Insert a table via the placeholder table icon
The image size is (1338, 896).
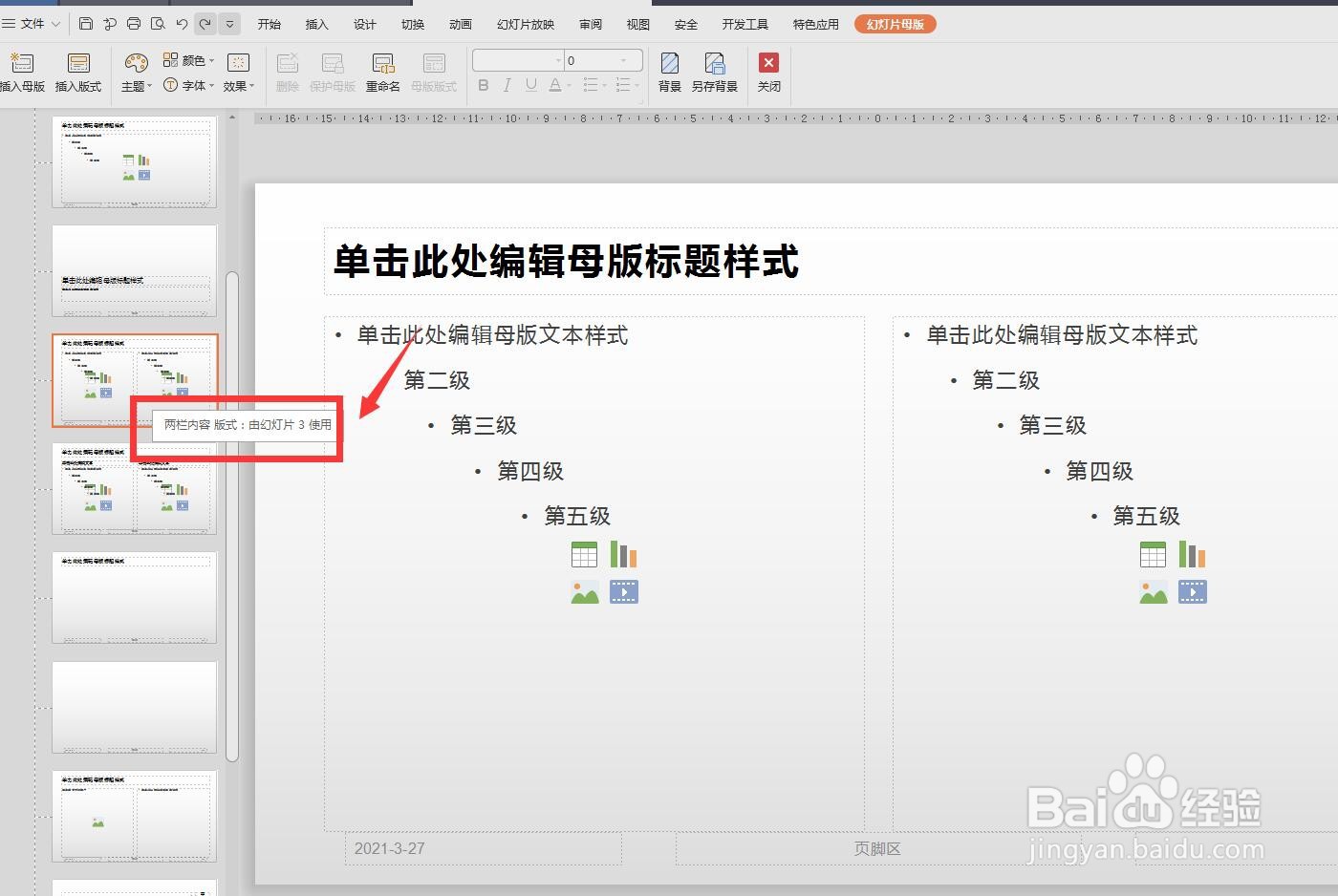[x=584, y=554]
